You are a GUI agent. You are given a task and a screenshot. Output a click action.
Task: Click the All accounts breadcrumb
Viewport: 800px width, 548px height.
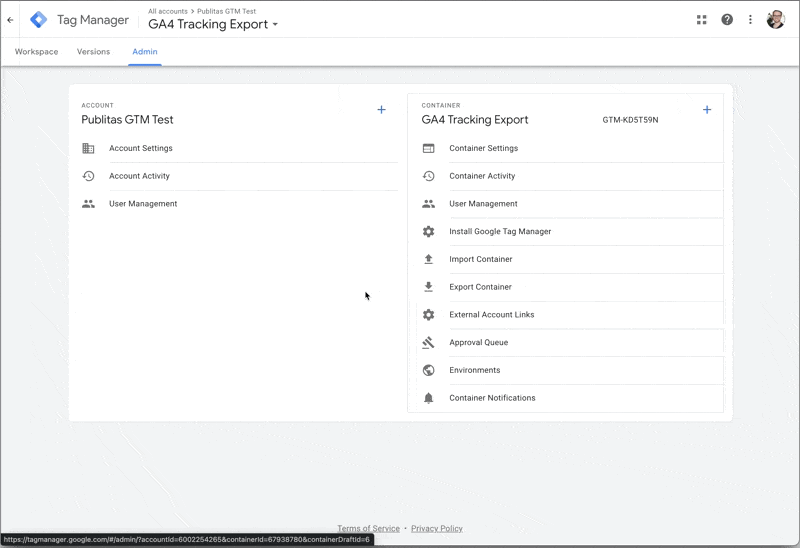tap(168, 11)
